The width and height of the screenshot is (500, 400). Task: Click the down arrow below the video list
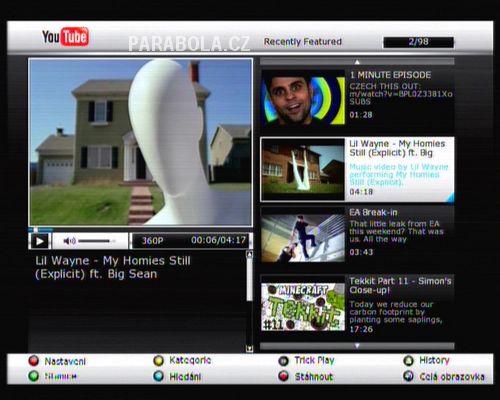tap(357, 346)
